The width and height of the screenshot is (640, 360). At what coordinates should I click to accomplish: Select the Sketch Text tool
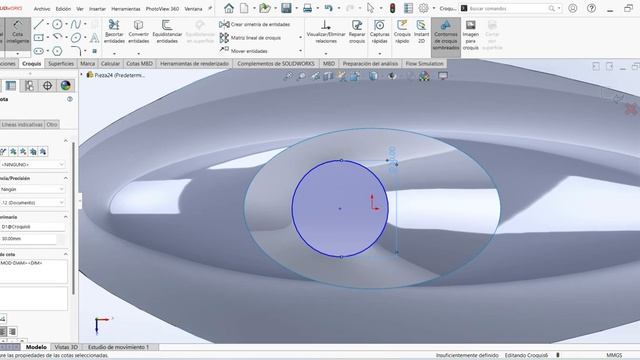94,38
